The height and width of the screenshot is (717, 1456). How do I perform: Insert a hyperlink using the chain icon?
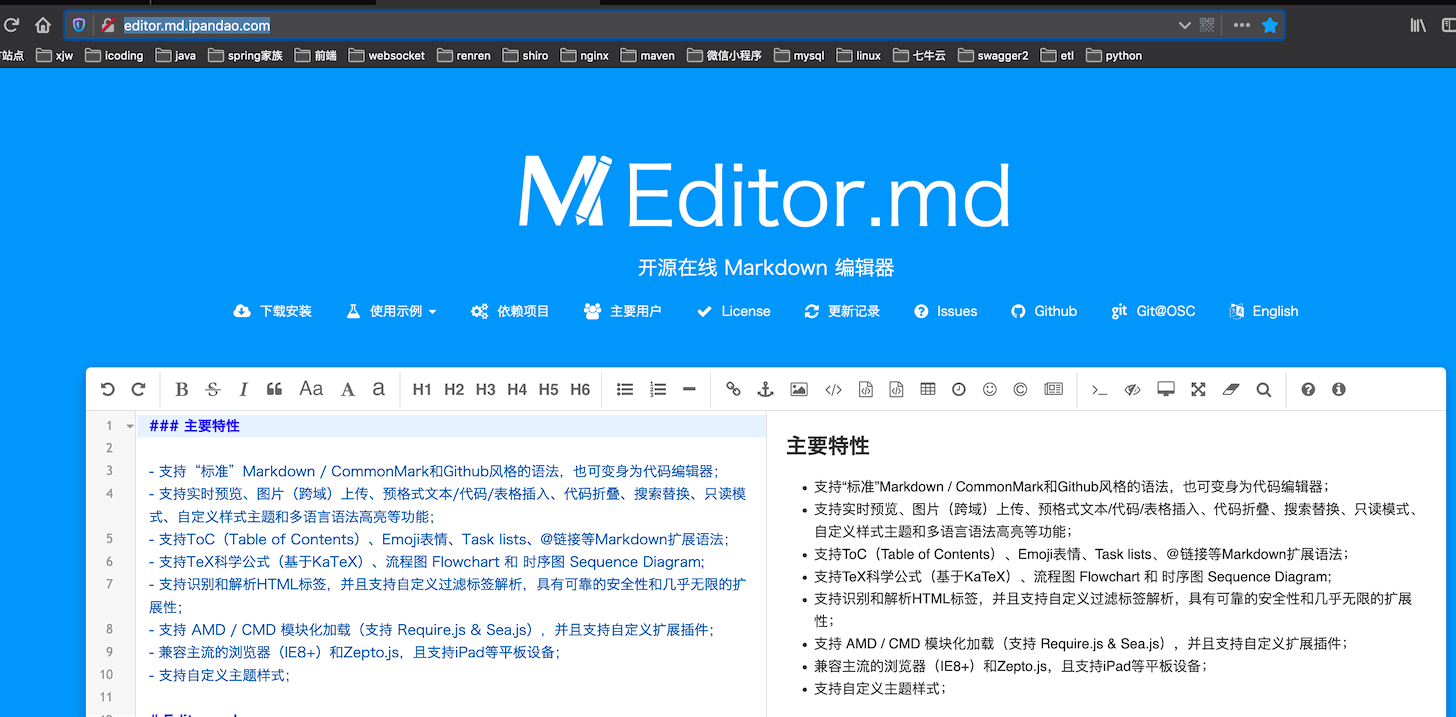pos(734,390)
